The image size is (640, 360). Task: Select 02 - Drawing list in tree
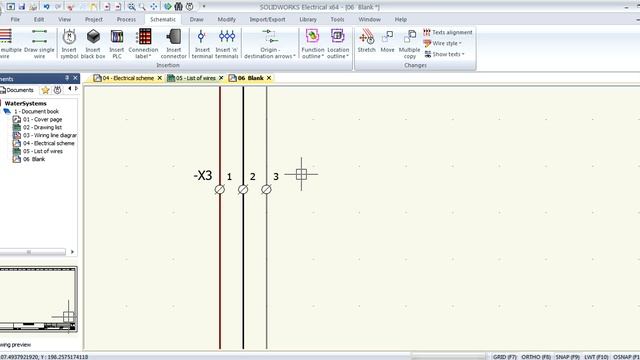[x=38, y=127]
